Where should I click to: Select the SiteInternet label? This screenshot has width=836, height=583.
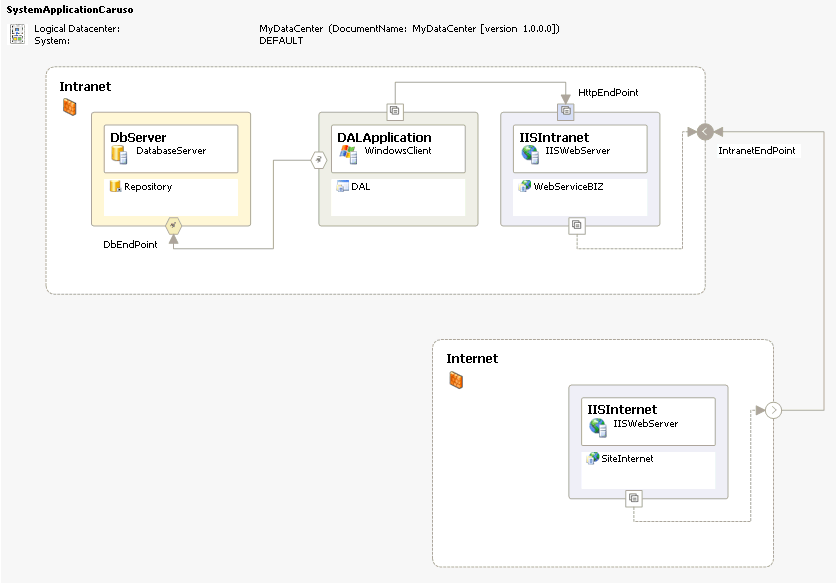[627, 459]
